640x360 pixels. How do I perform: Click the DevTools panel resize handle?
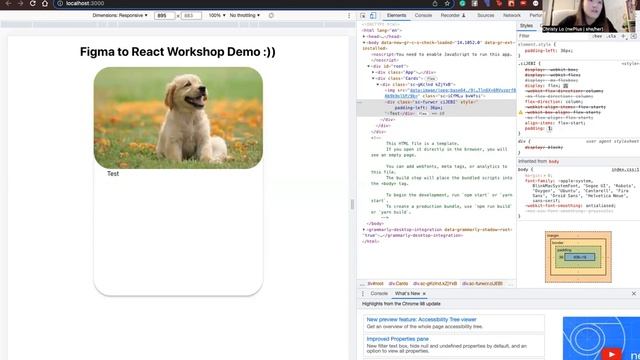pyautogui.click(x=352, y=204)
